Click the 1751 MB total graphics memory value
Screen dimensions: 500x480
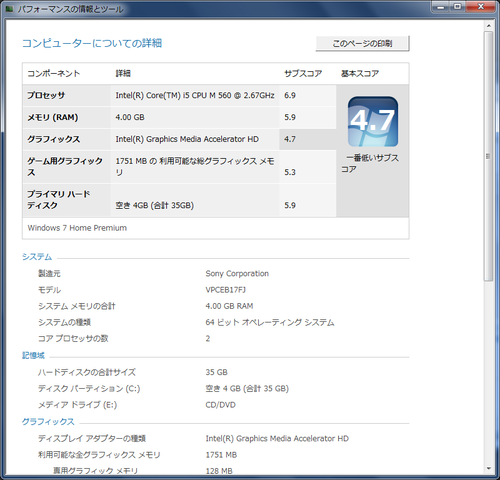click(x=221, y=455)
